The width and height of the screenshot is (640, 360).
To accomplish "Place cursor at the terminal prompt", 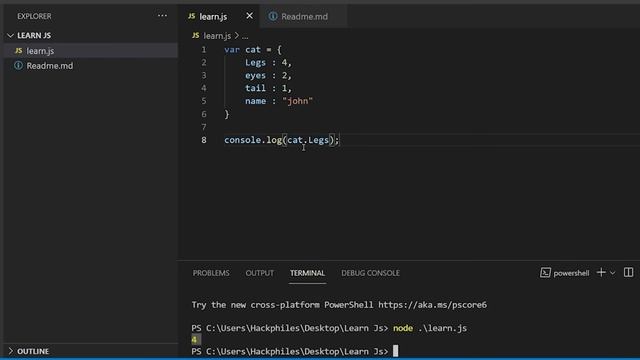I will (x=395, y=351).
